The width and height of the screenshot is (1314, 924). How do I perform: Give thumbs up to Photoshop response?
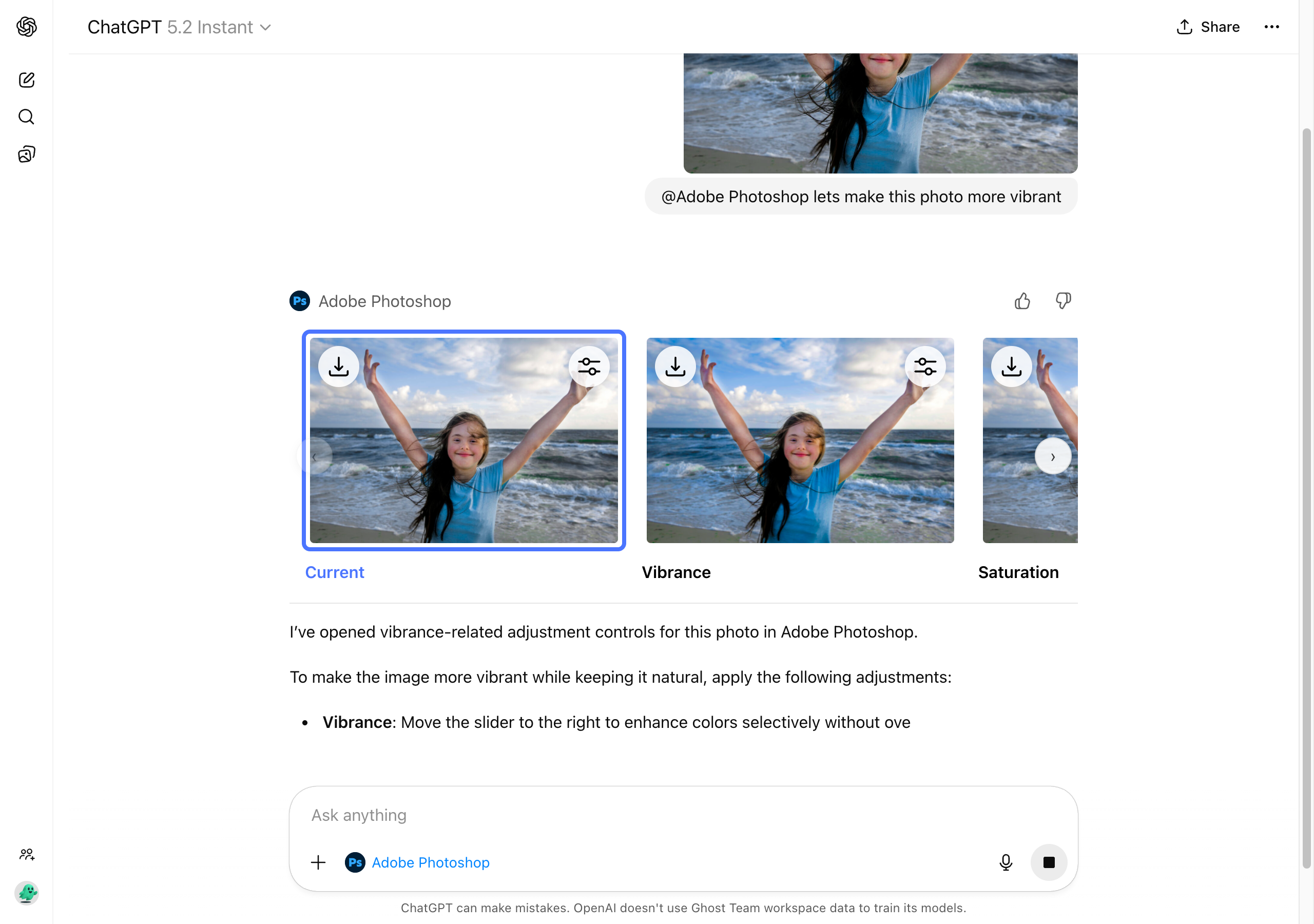pyautogui.click(x=1022, y=301)
